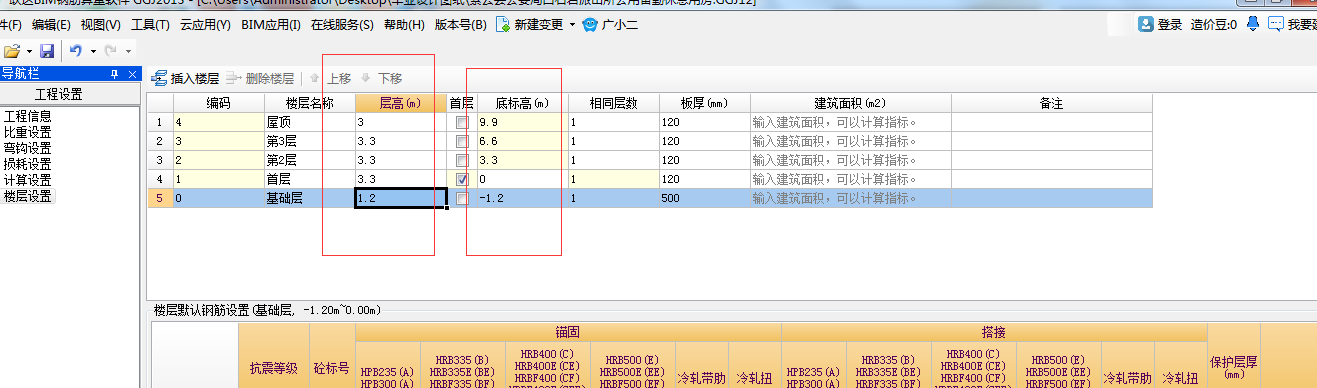Click the 板厚(mm) column header

(x=704, y=103)
